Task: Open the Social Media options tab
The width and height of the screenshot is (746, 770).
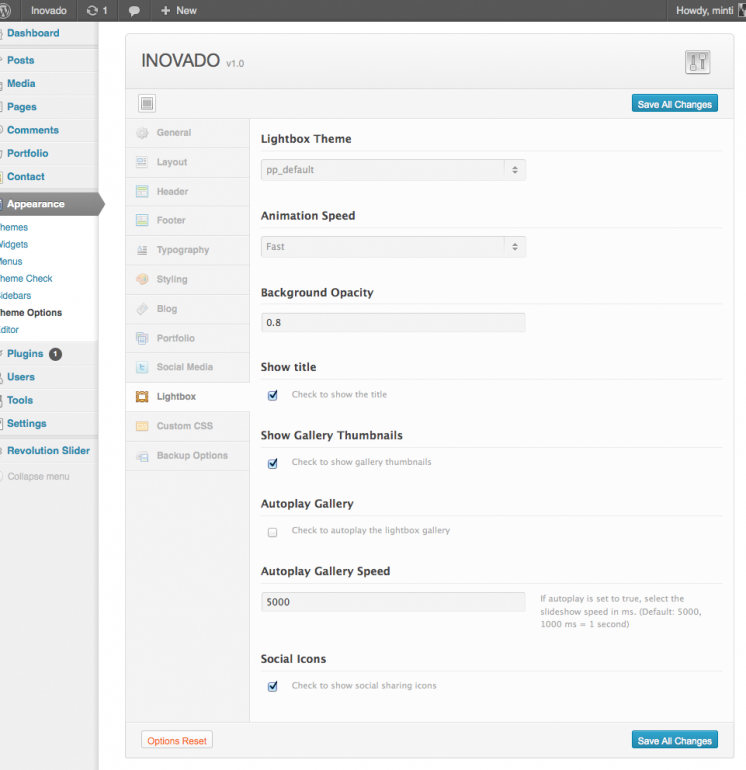Action: 188,367
